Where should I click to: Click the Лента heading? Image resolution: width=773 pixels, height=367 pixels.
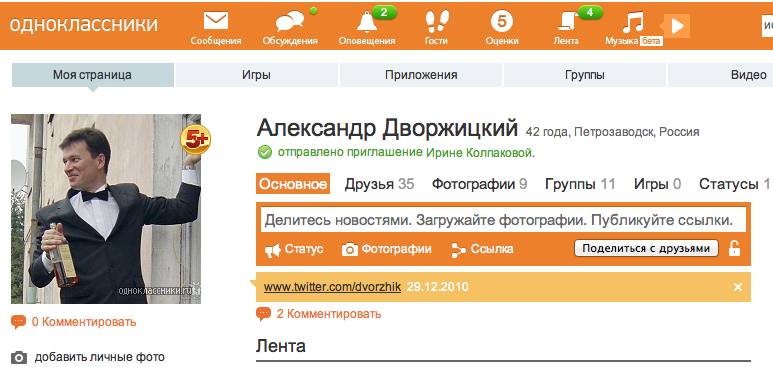pyautogui.click(x=281, y=346)
